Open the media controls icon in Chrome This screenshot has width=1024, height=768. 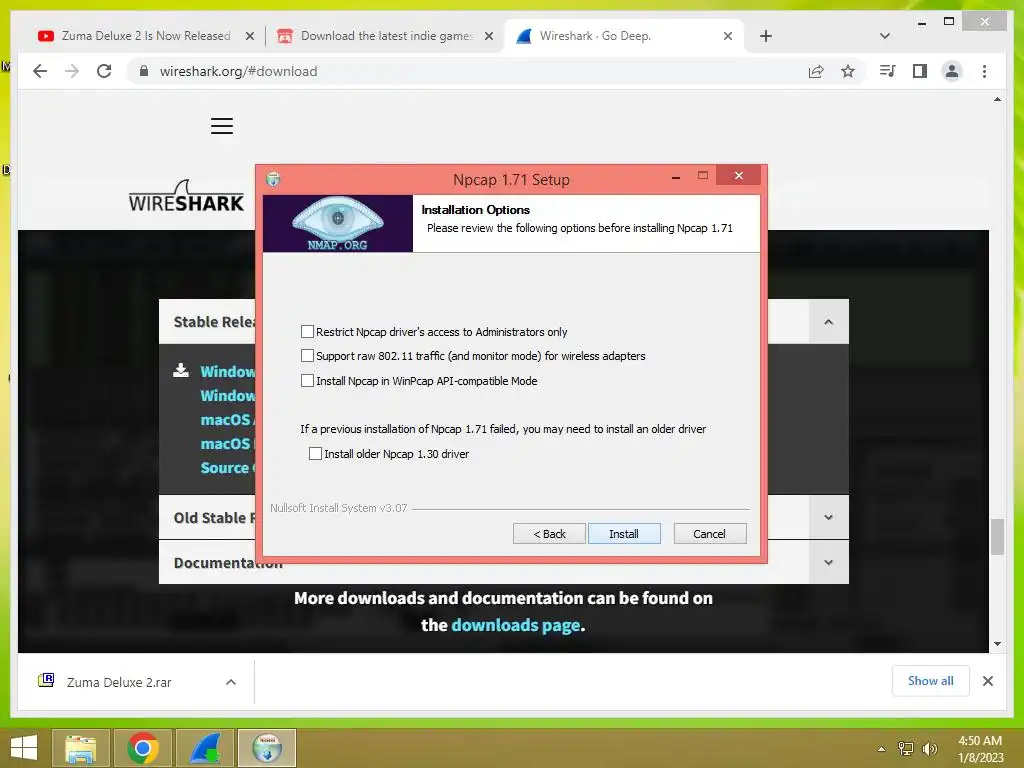tap(887, 71)
